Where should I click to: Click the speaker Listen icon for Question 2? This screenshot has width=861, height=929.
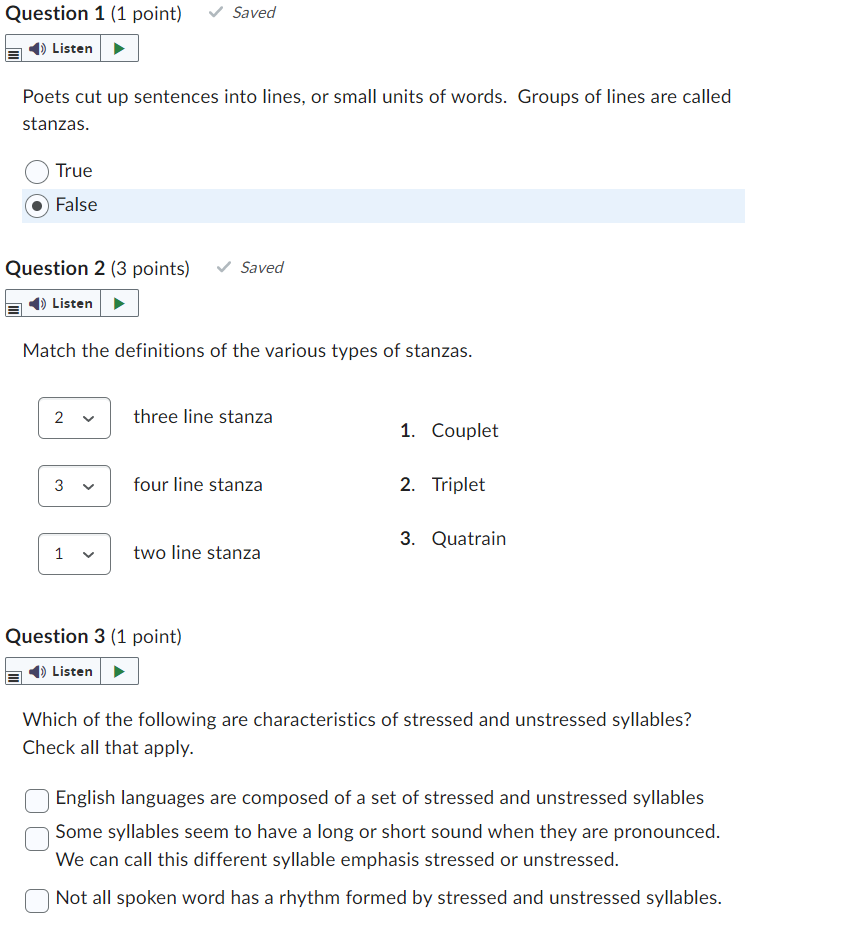37,303
